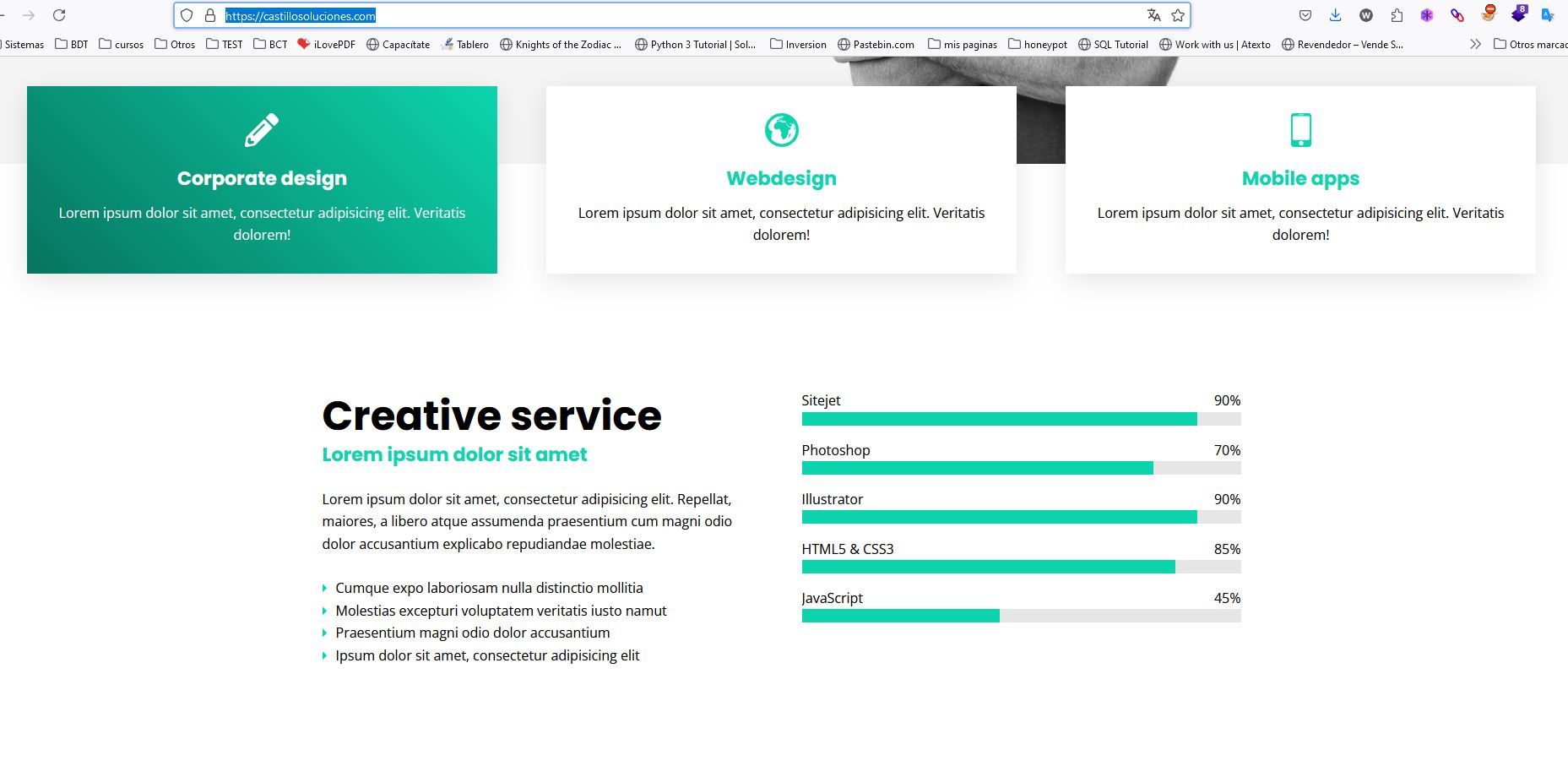Expand the honeypot bookmarks folder

(1038, 44)
